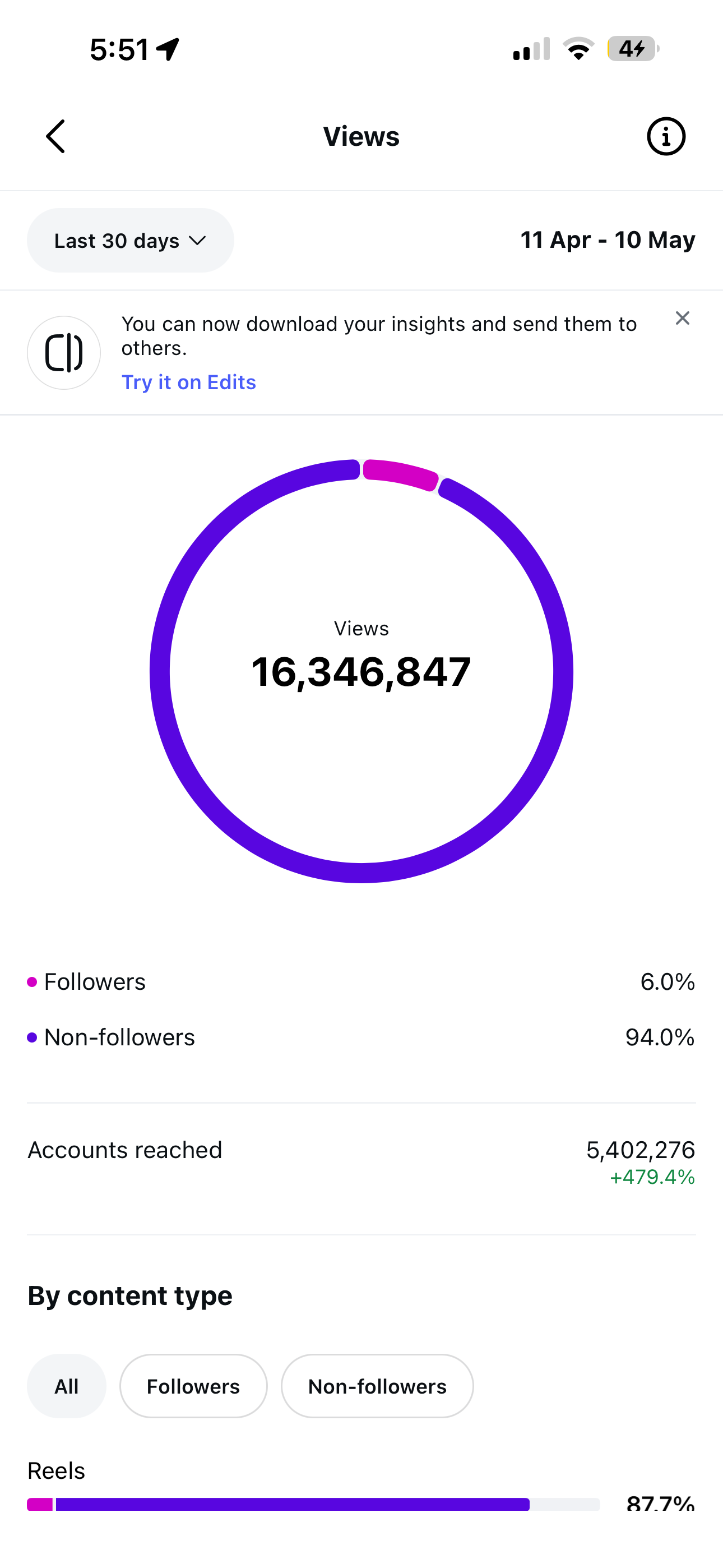Select the Followers content filter chip

(x=193, y=1386)
